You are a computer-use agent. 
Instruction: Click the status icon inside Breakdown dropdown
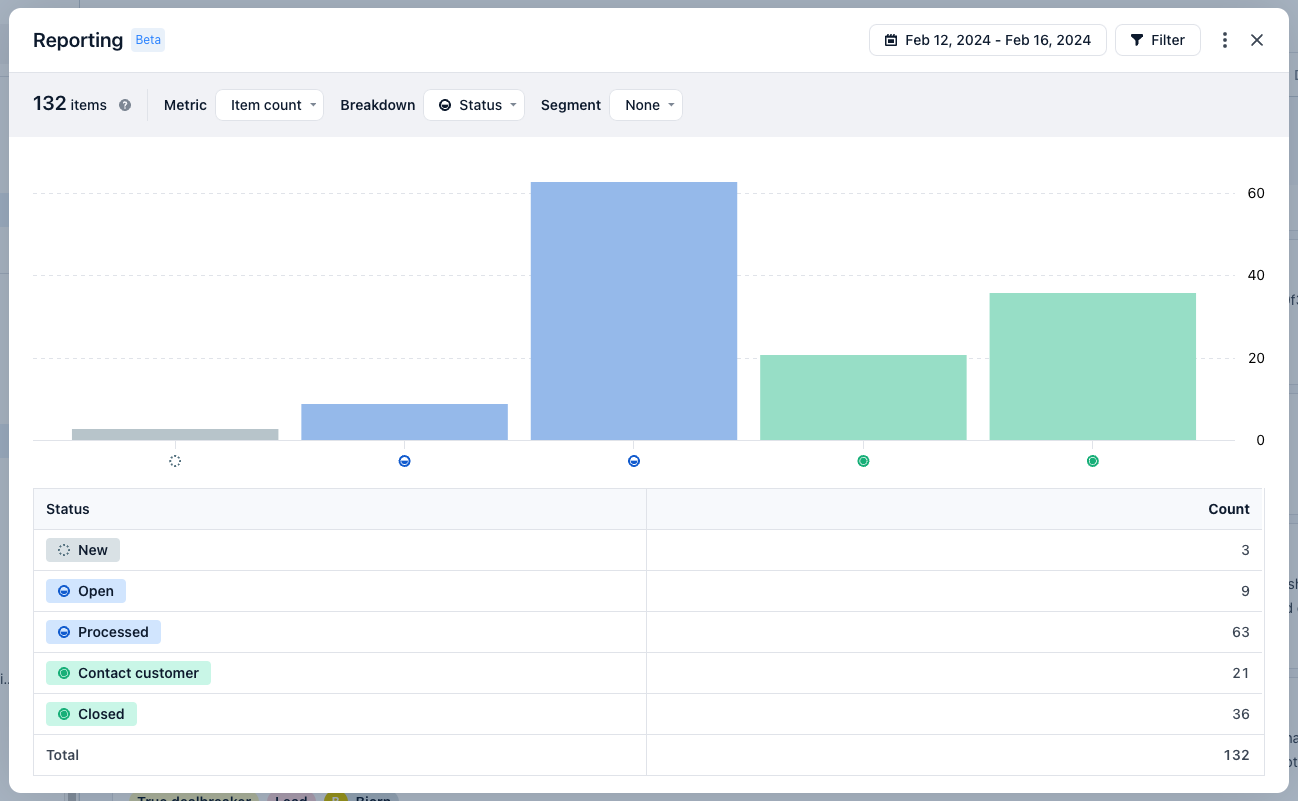tap(445, 105)
